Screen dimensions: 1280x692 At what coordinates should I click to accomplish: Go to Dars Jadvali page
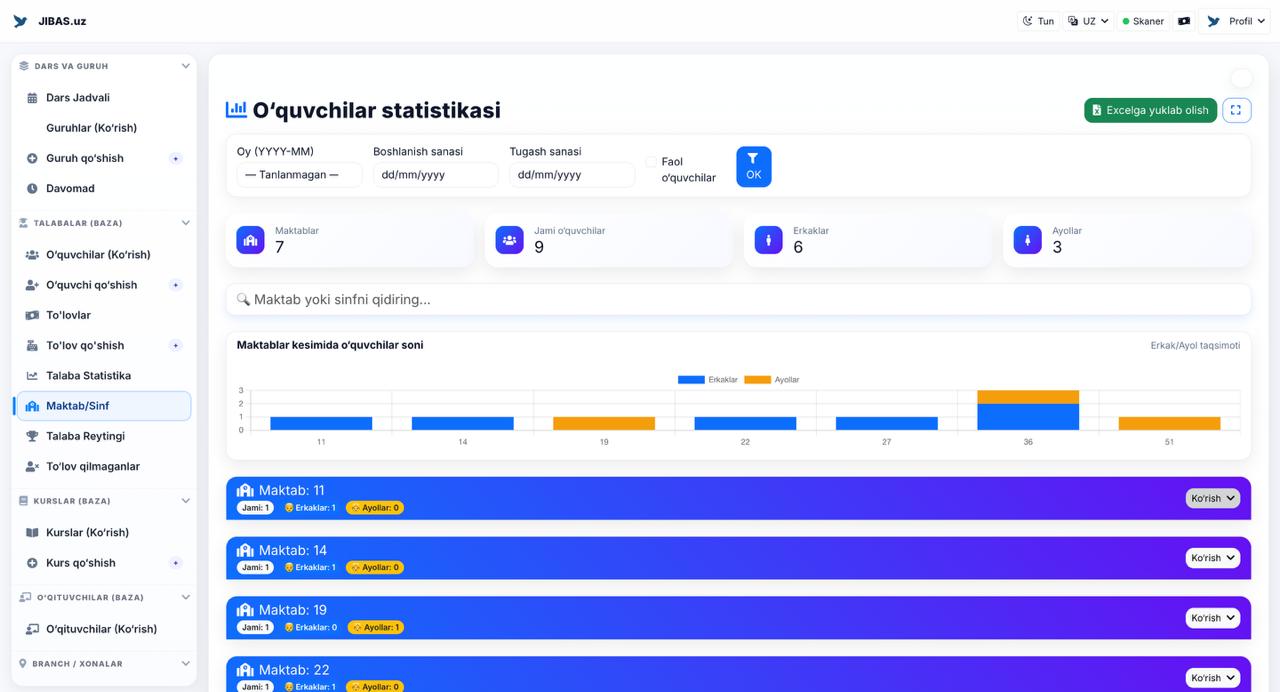[x=77, y=98]
